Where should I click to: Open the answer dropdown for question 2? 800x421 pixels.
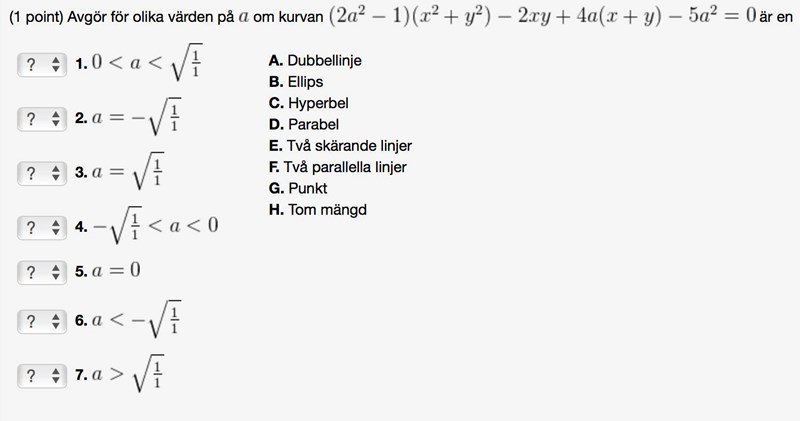coord(42,120)
